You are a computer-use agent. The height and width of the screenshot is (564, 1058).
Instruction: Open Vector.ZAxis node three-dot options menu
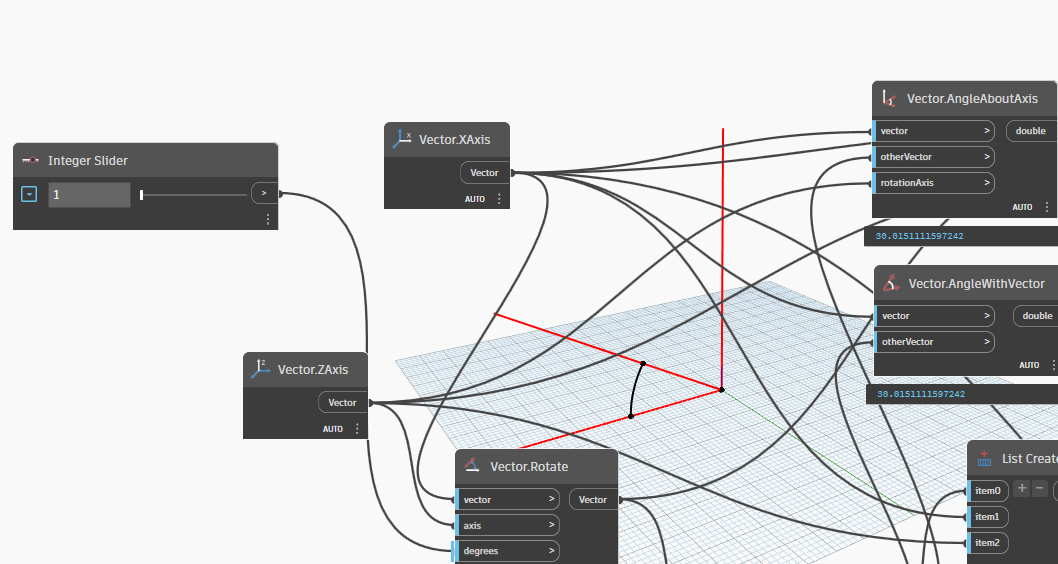point(357,429)
